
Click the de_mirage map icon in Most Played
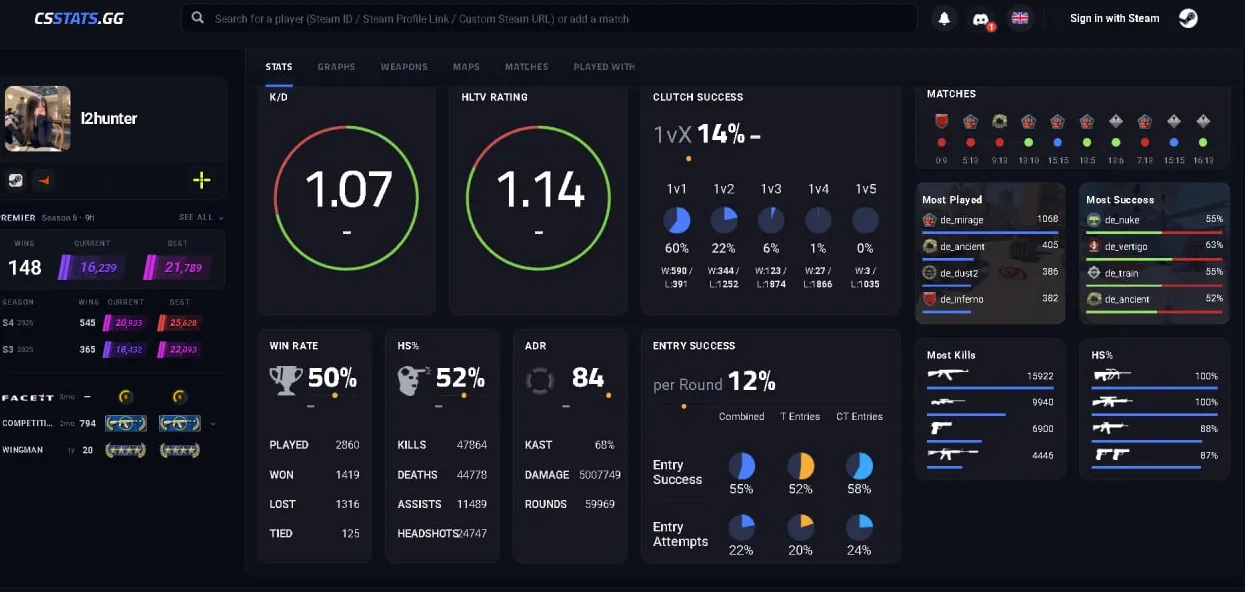tap(929, 219)
